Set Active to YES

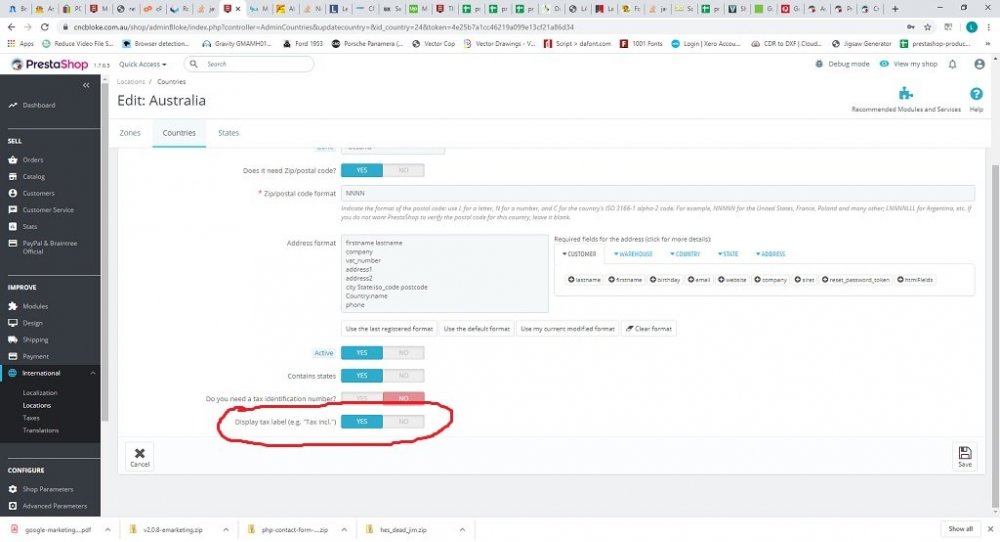[362, 353]
